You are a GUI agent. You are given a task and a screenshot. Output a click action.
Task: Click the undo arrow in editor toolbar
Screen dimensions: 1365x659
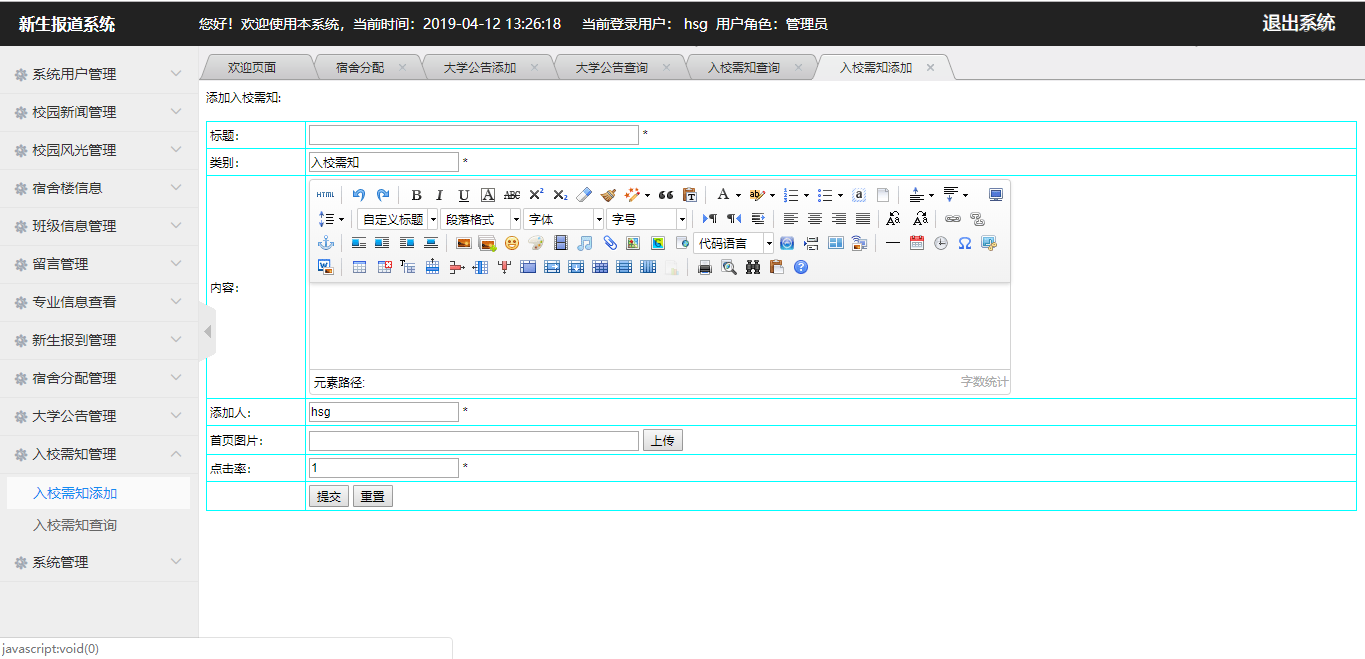359,195
